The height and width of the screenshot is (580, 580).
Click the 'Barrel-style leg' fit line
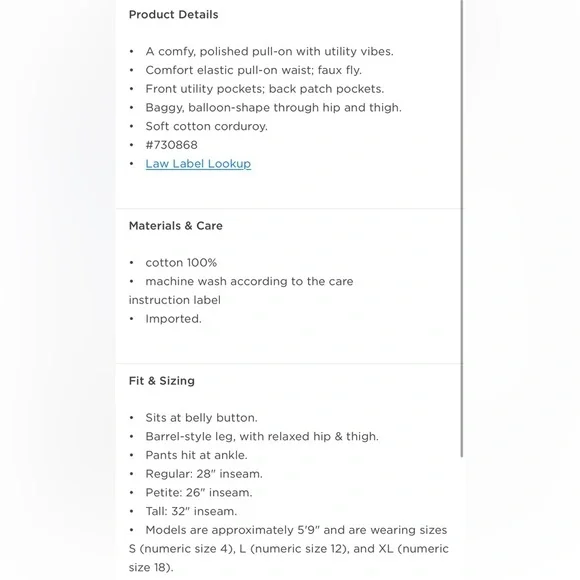[x=262, y=436]
